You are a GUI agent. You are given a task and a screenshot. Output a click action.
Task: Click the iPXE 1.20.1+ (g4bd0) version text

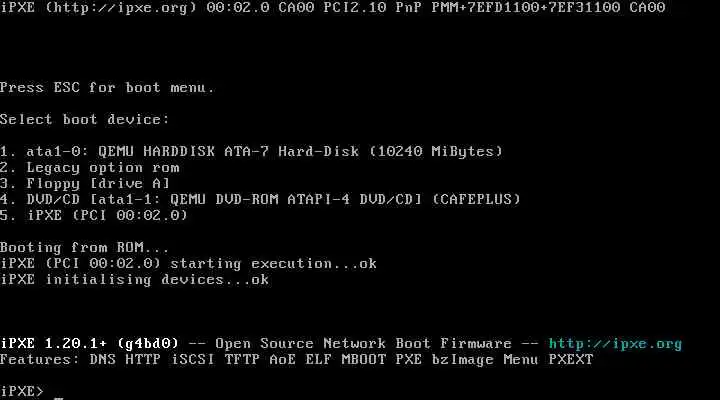(x=90, y=344)
